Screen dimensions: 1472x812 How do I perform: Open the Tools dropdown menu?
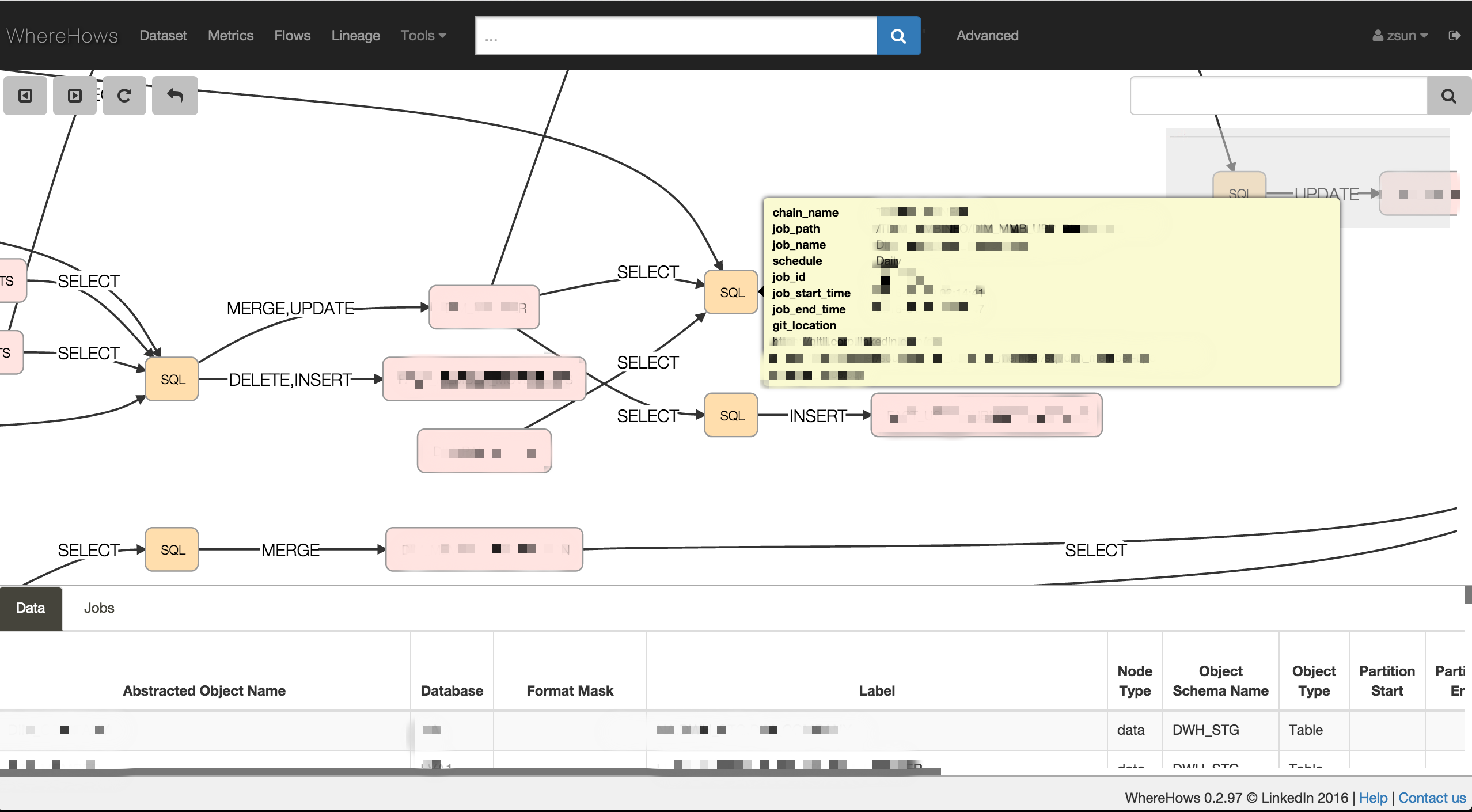pos(423,36)
